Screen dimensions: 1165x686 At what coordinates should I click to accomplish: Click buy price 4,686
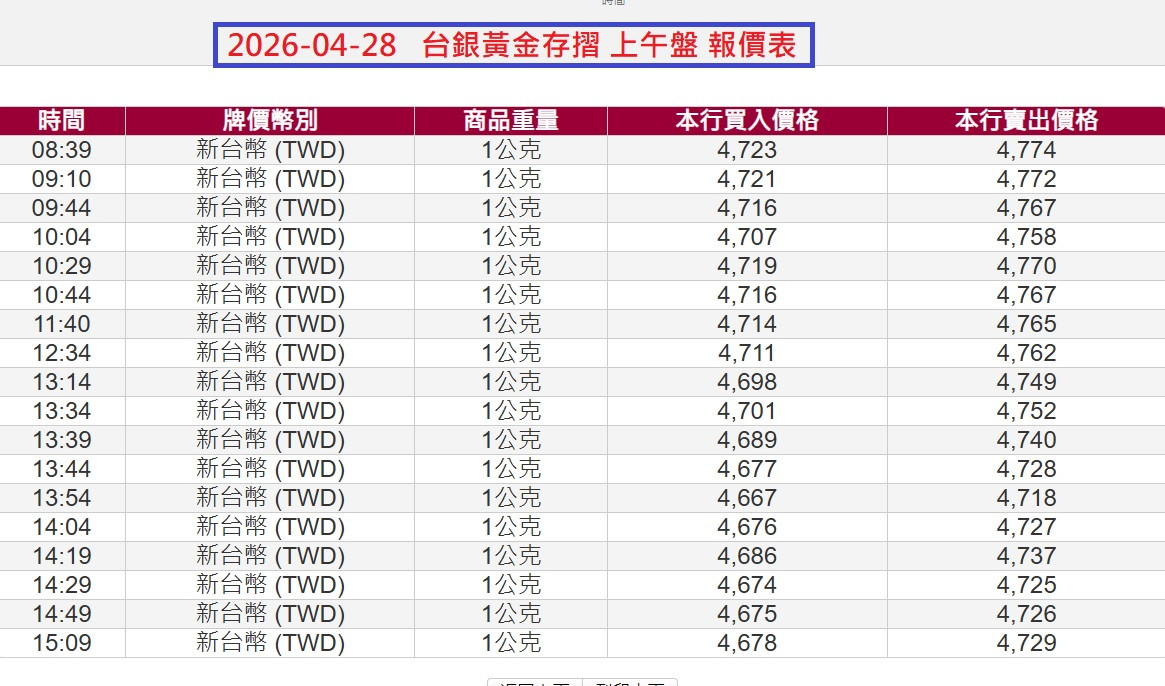747,556
